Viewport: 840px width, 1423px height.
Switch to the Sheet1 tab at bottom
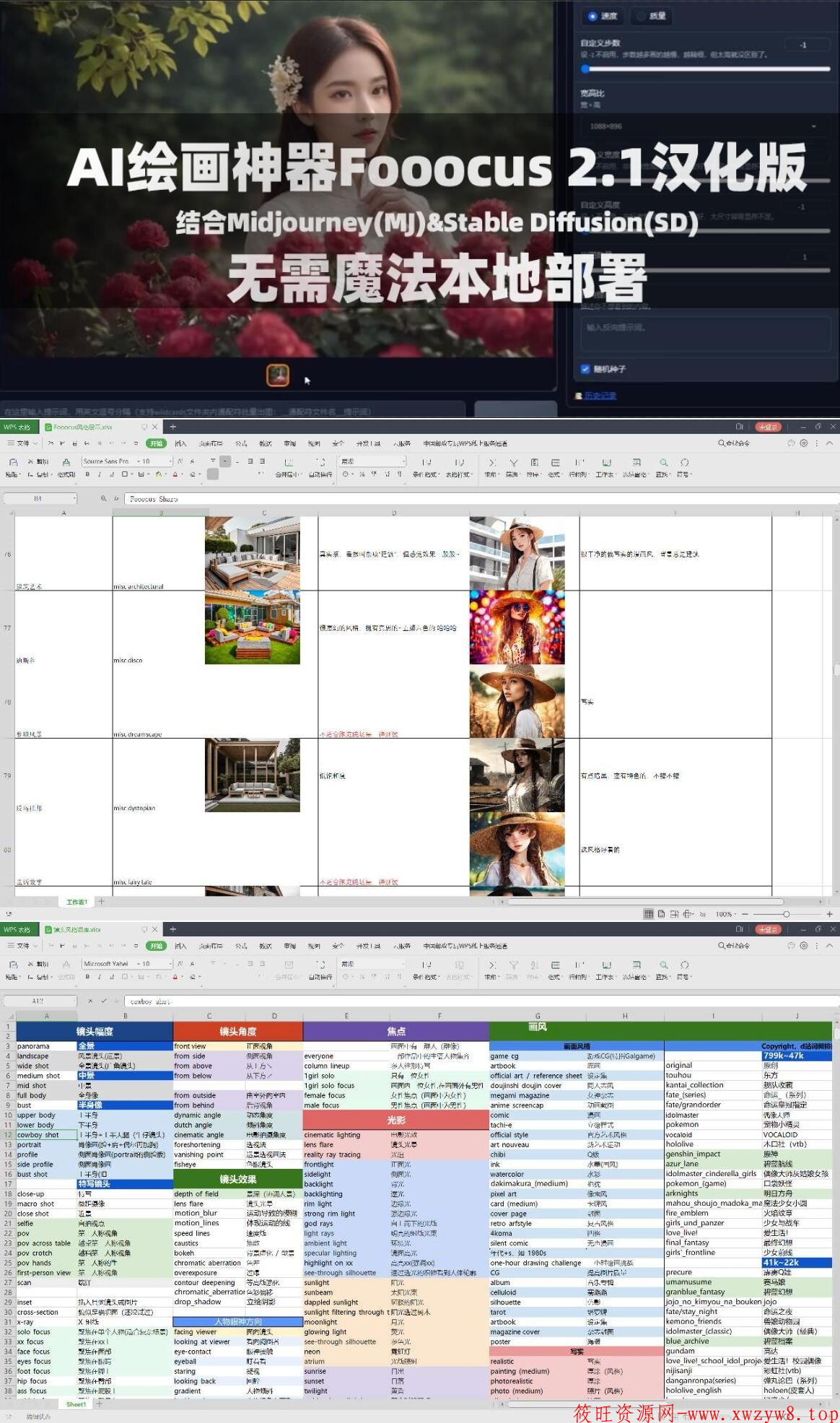(x=76, y=1404)
